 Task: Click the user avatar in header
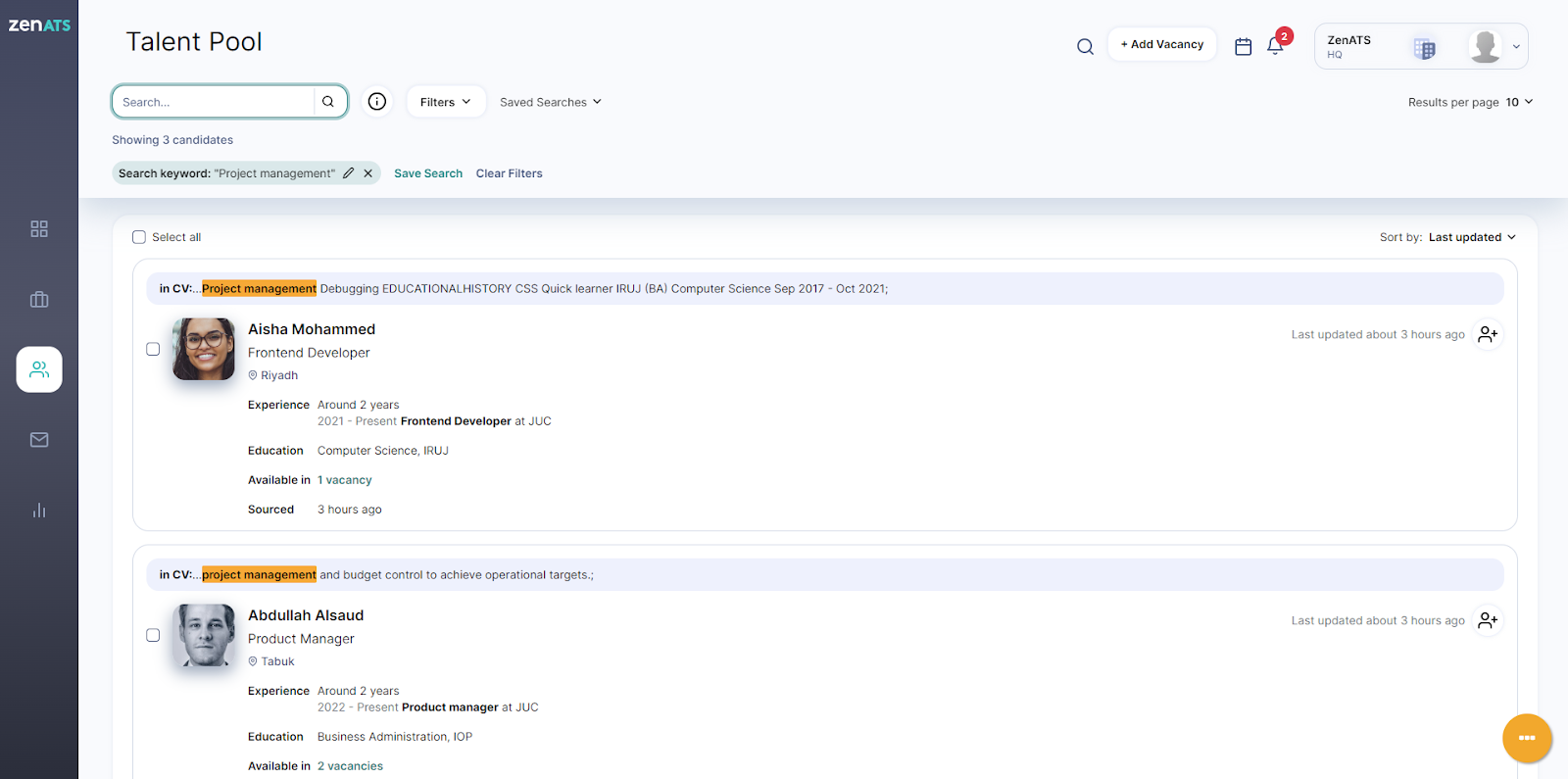pyautogui.click(x=1486, y=46)
